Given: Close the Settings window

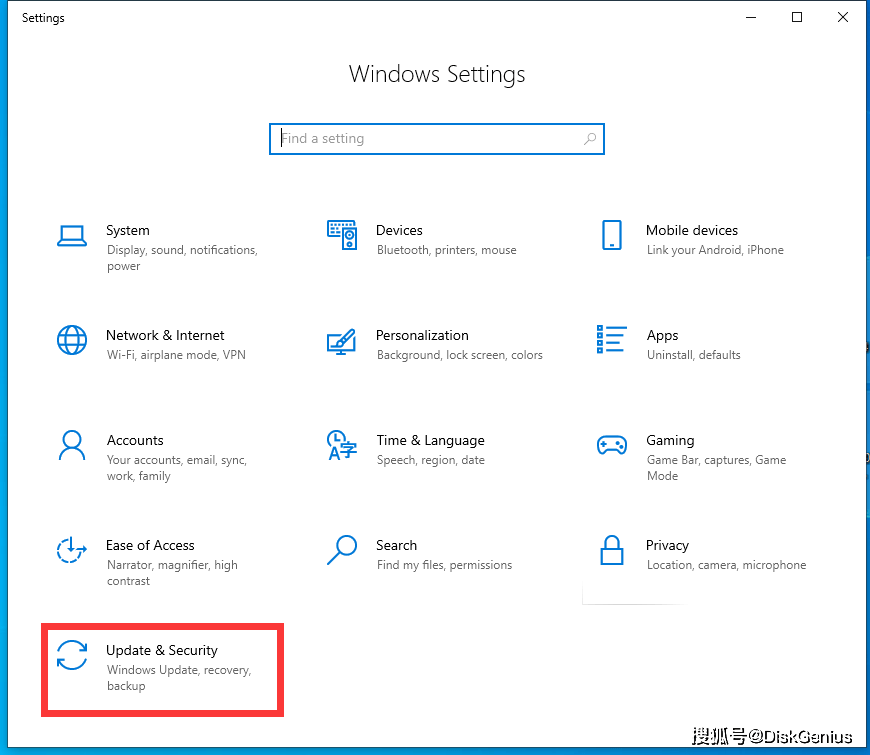Looking at the screenshot, I should tap(842, 18).
